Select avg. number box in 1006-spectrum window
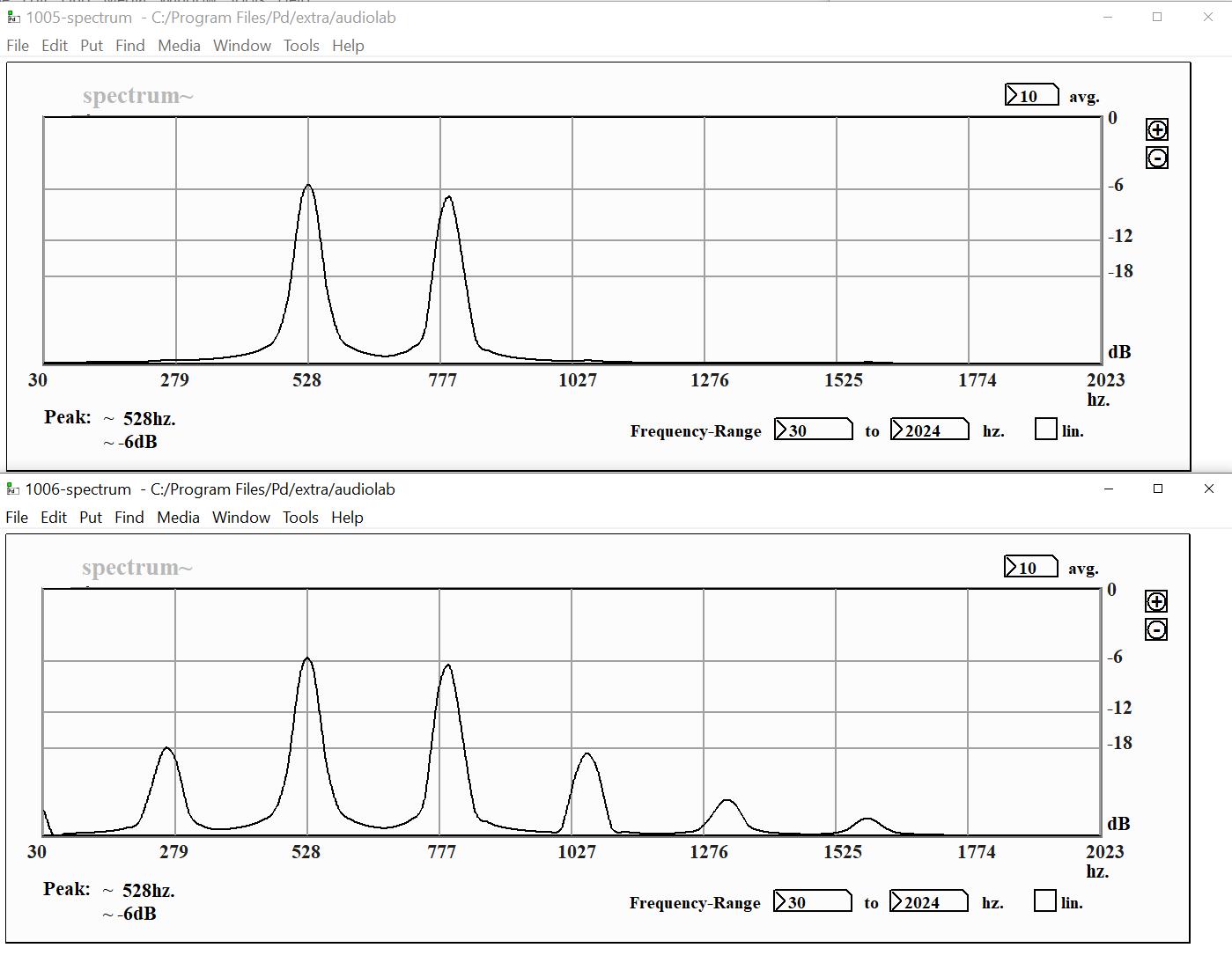The image size is (1232, 970). [1030, 567]
